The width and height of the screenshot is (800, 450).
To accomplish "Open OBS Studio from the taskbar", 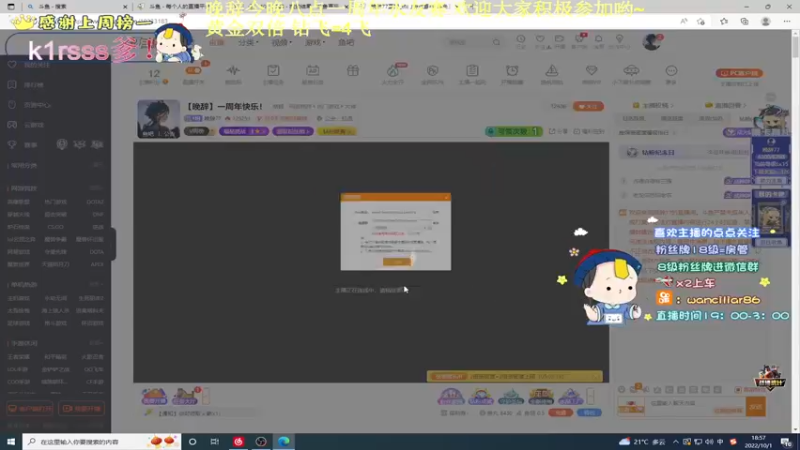I will pyautogui.click(x=261, y=441).
